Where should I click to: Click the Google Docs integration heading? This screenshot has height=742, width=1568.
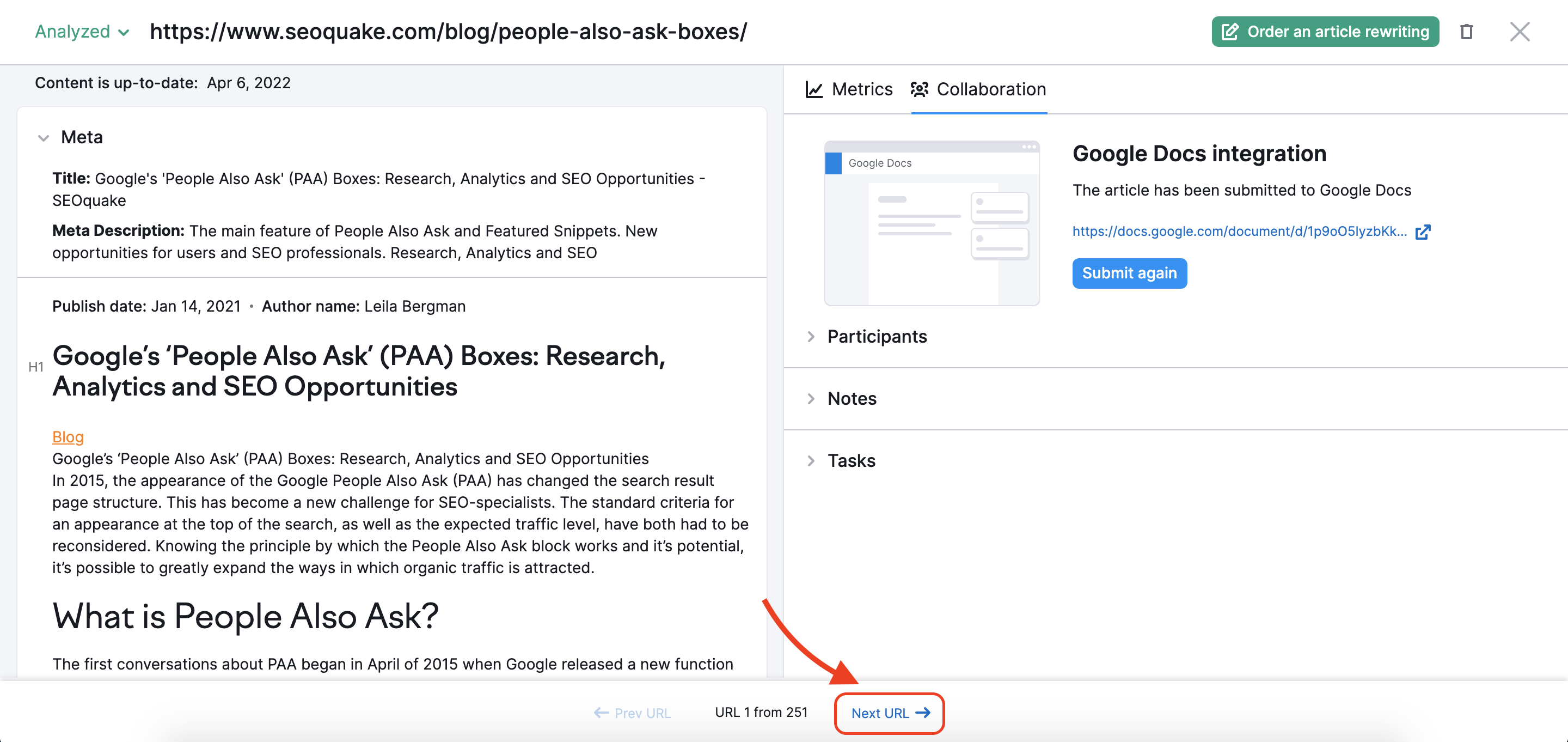coord(1199,154)
